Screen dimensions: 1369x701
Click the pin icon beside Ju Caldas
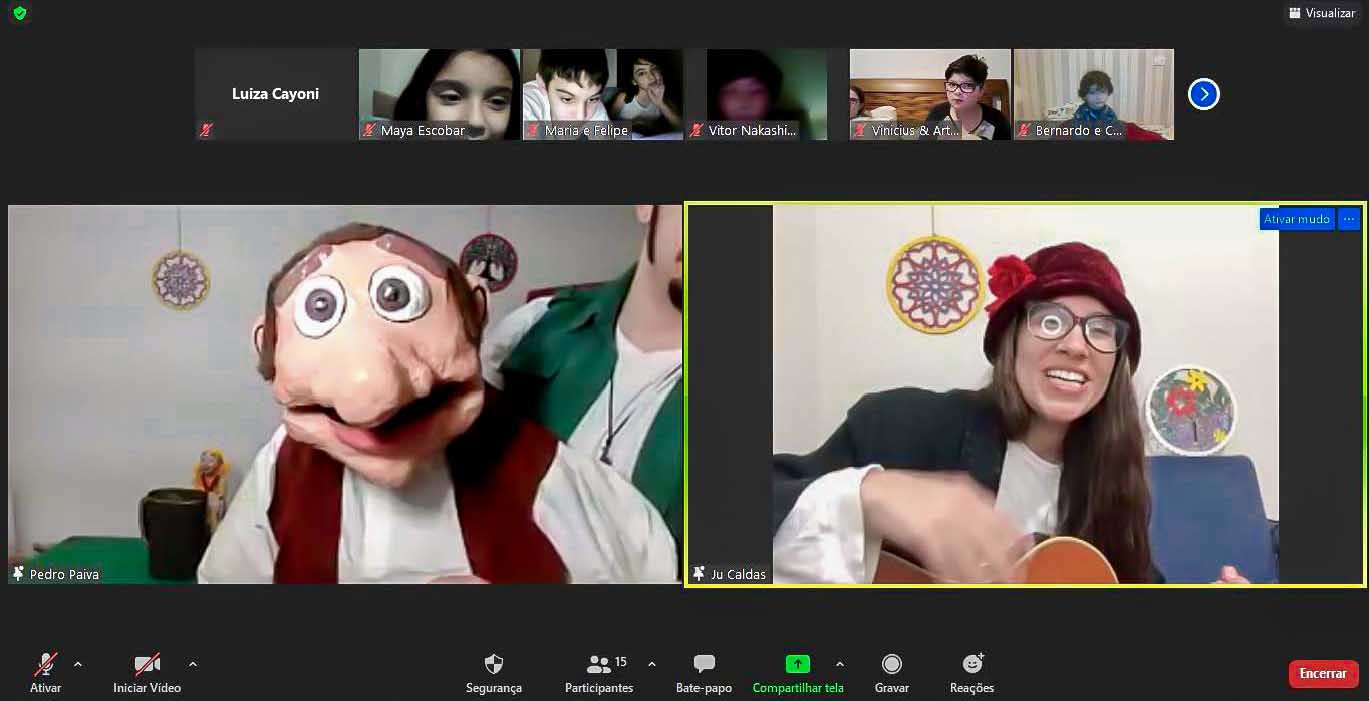pos(698,574)
